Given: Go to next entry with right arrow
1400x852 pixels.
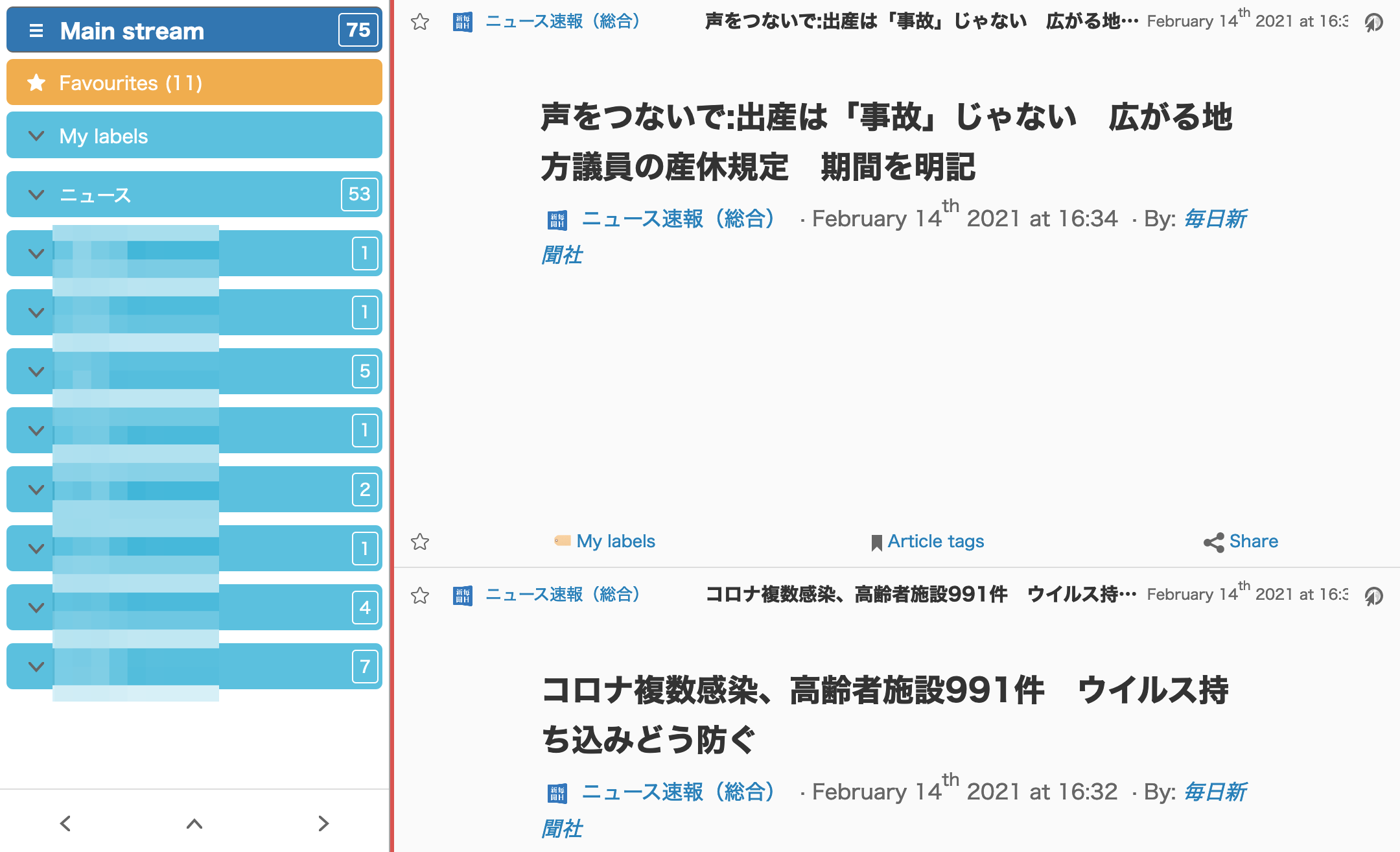Looking at the screenshot, I should (323, 823).
